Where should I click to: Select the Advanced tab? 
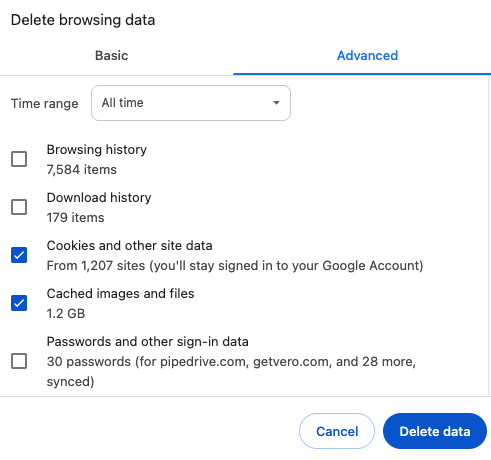pyautogui.click(x=367, y=55)
